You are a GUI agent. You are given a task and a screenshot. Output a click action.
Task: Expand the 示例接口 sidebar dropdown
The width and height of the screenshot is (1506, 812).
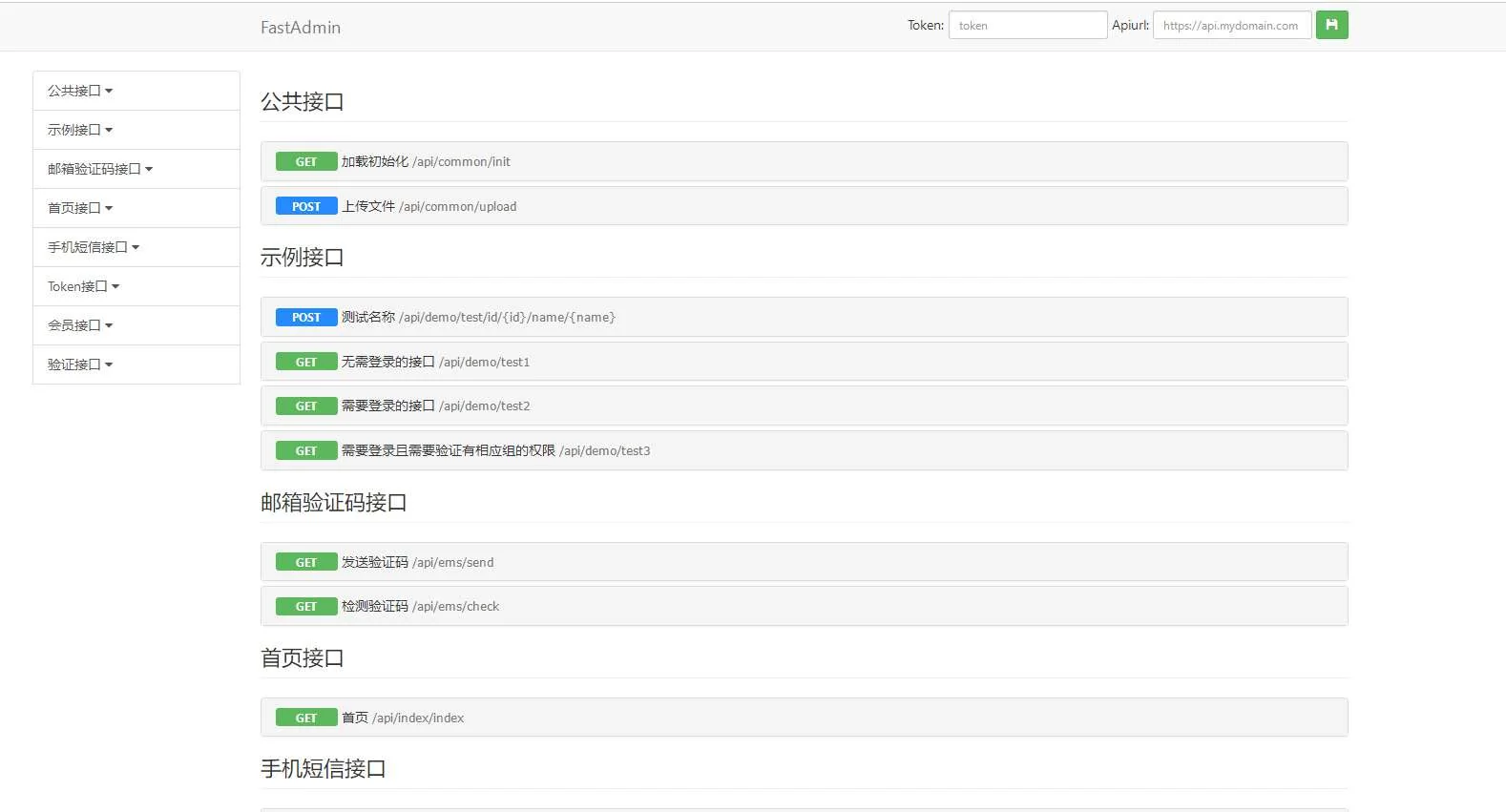pos(80,130)
